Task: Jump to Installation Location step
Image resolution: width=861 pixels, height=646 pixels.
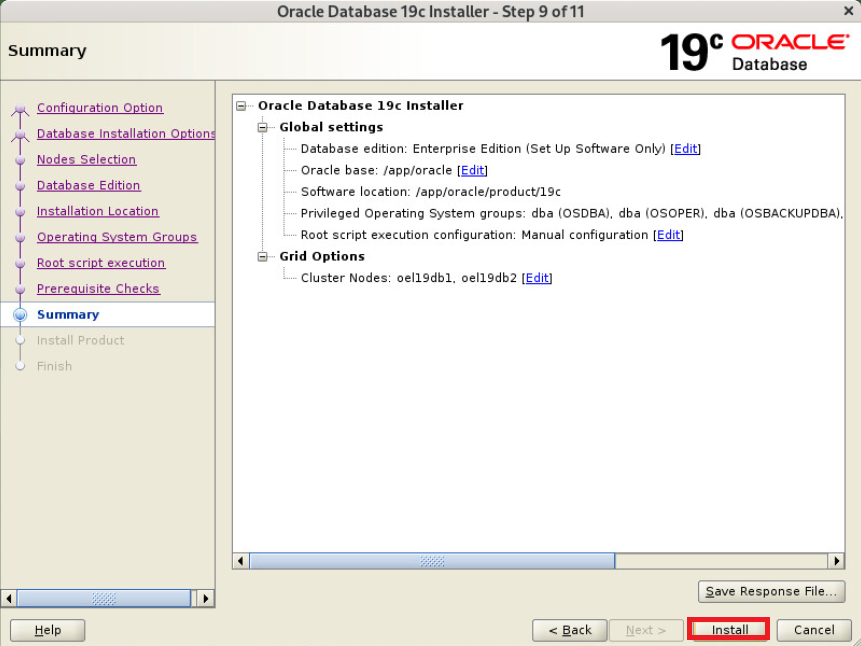Action: pyautogui.click(x=98, y=211)
